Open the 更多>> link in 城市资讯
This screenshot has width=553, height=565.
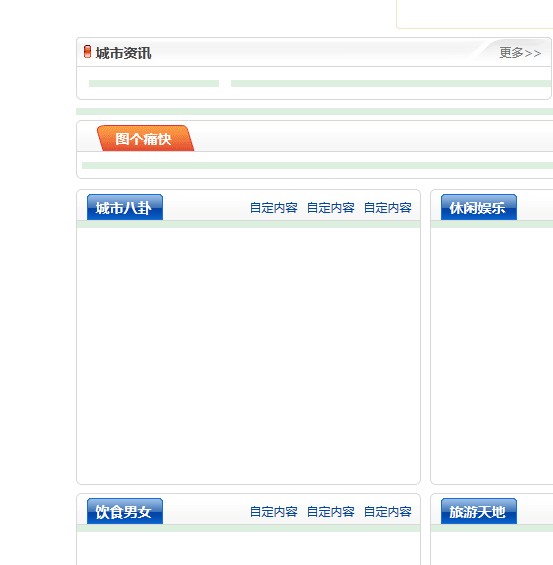tap(520, 53)
